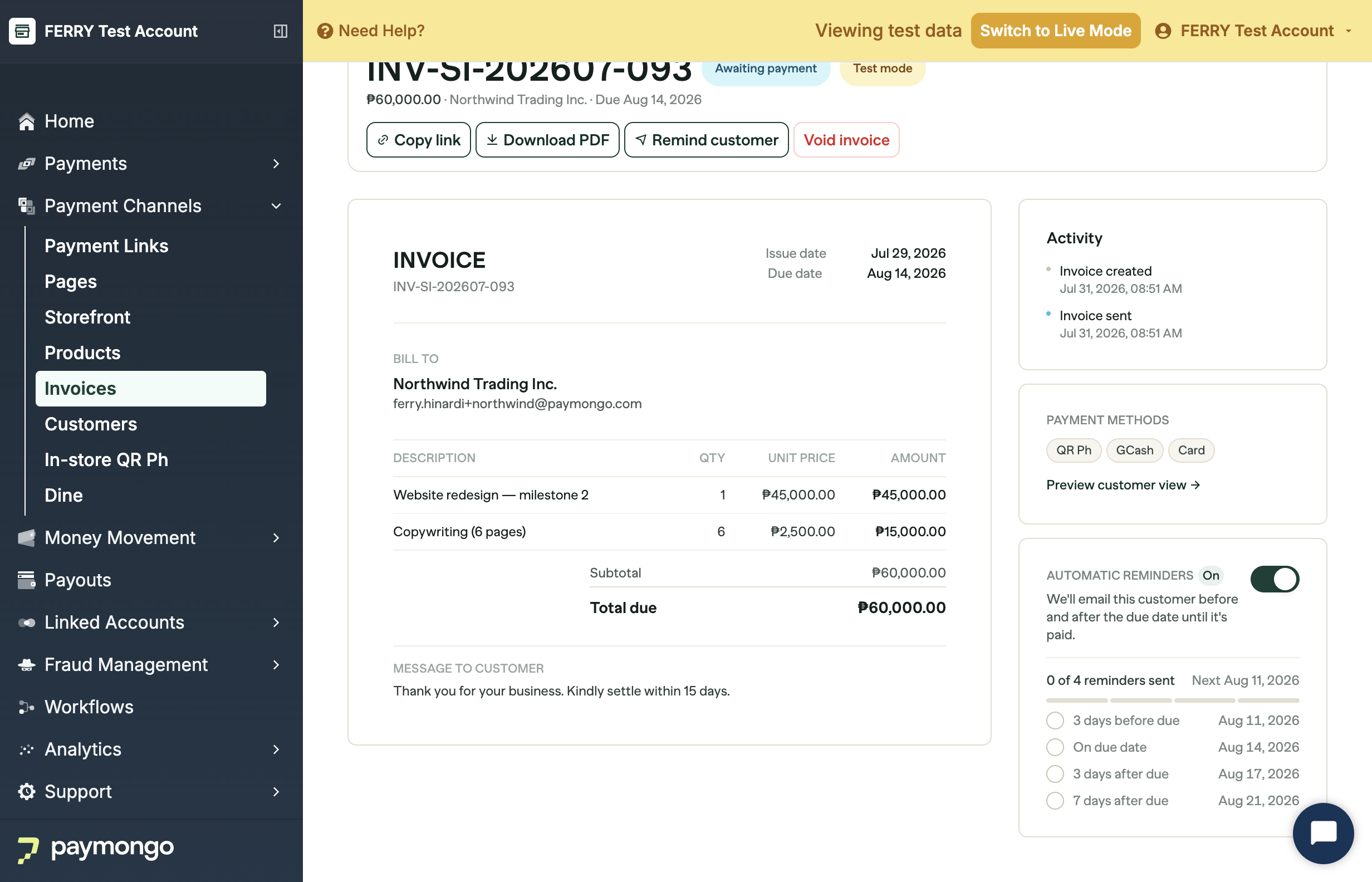Click the Invoice sent activity entry

point(1120,324)
